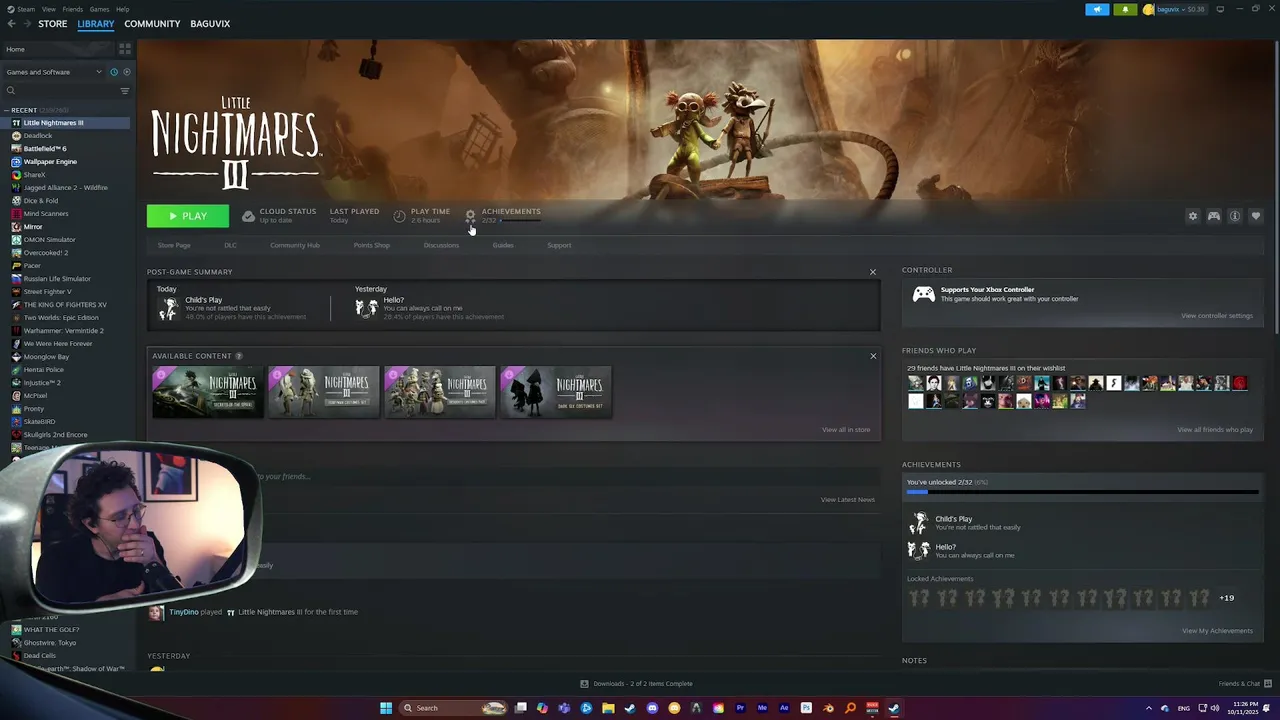Click the taskbar Search box

(x=453, y=708)
